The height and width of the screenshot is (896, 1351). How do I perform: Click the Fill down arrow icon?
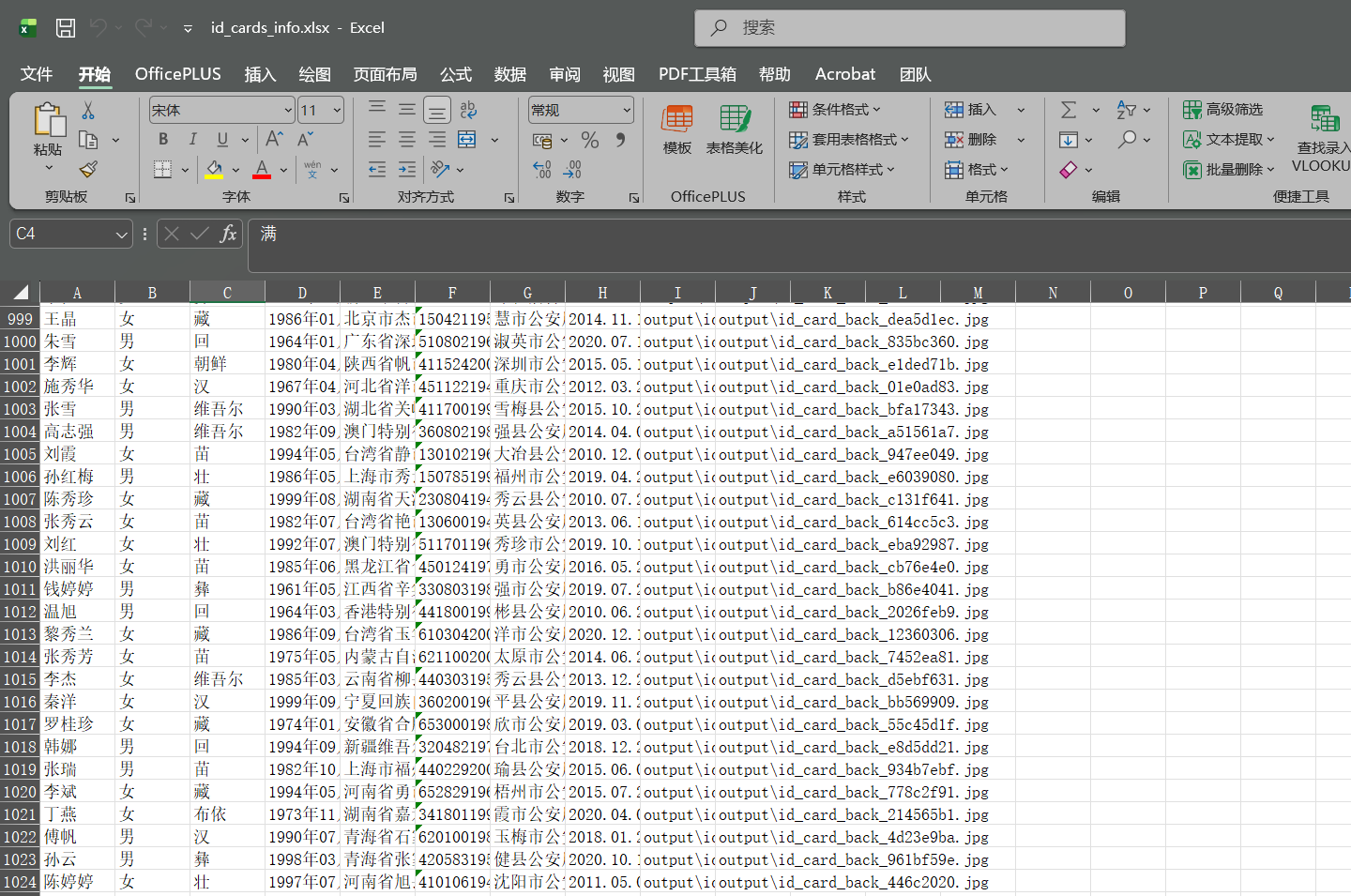(1069, 140)
